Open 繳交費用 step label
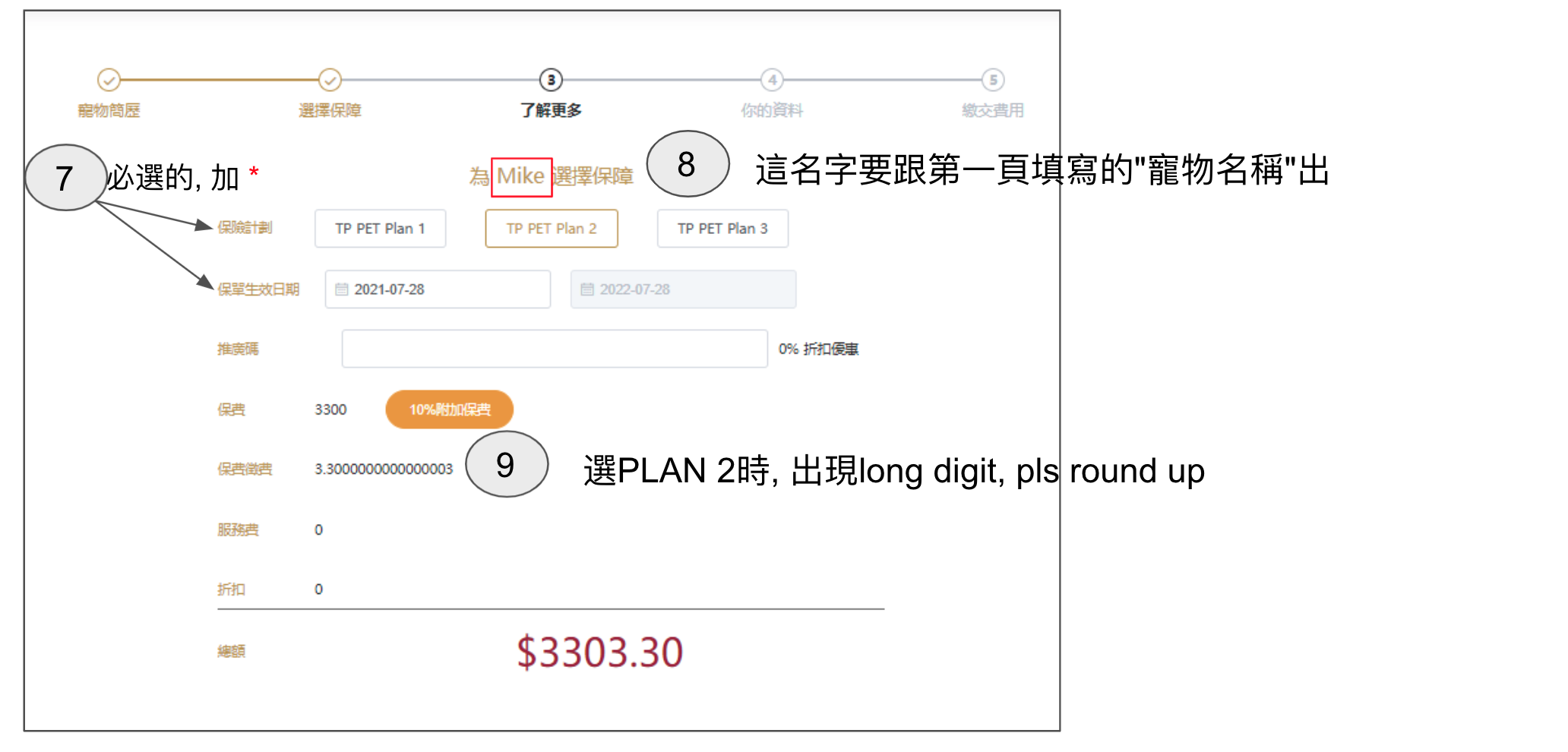The height and width of the screenshot is (752, 1568). 993,111
